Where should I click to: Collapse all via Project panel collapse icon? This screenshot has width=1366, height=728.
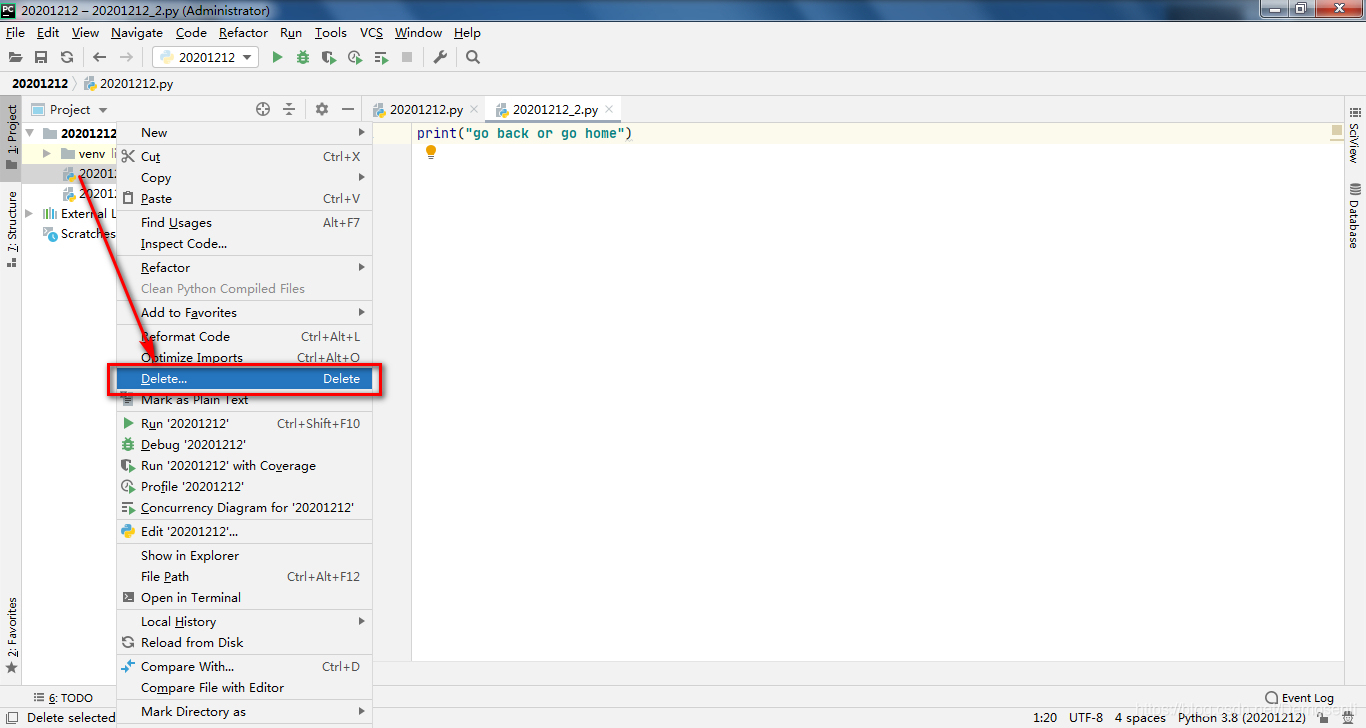point(289,110)
